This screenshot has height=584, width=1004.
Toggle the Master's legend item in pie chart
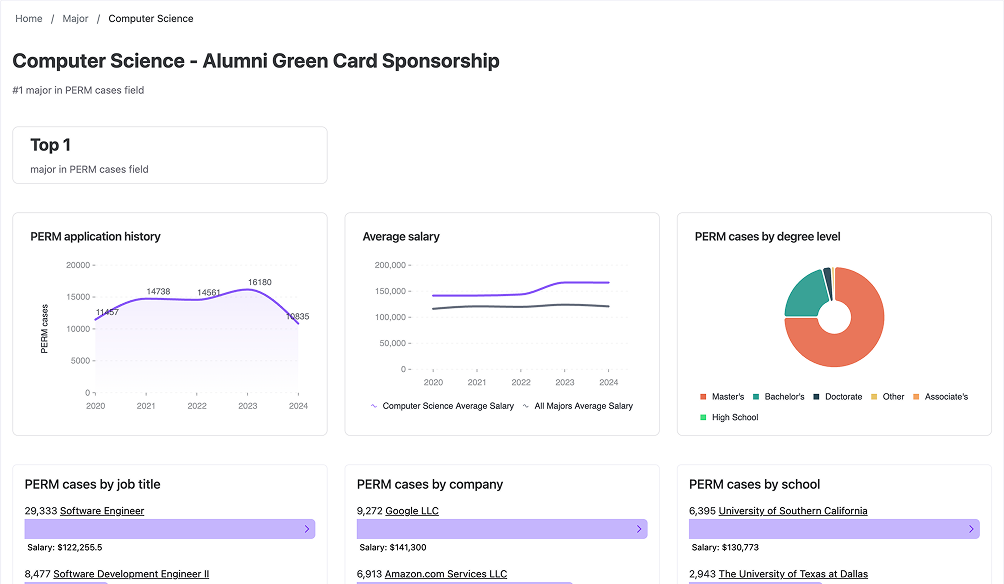click(x=722, y=397)
